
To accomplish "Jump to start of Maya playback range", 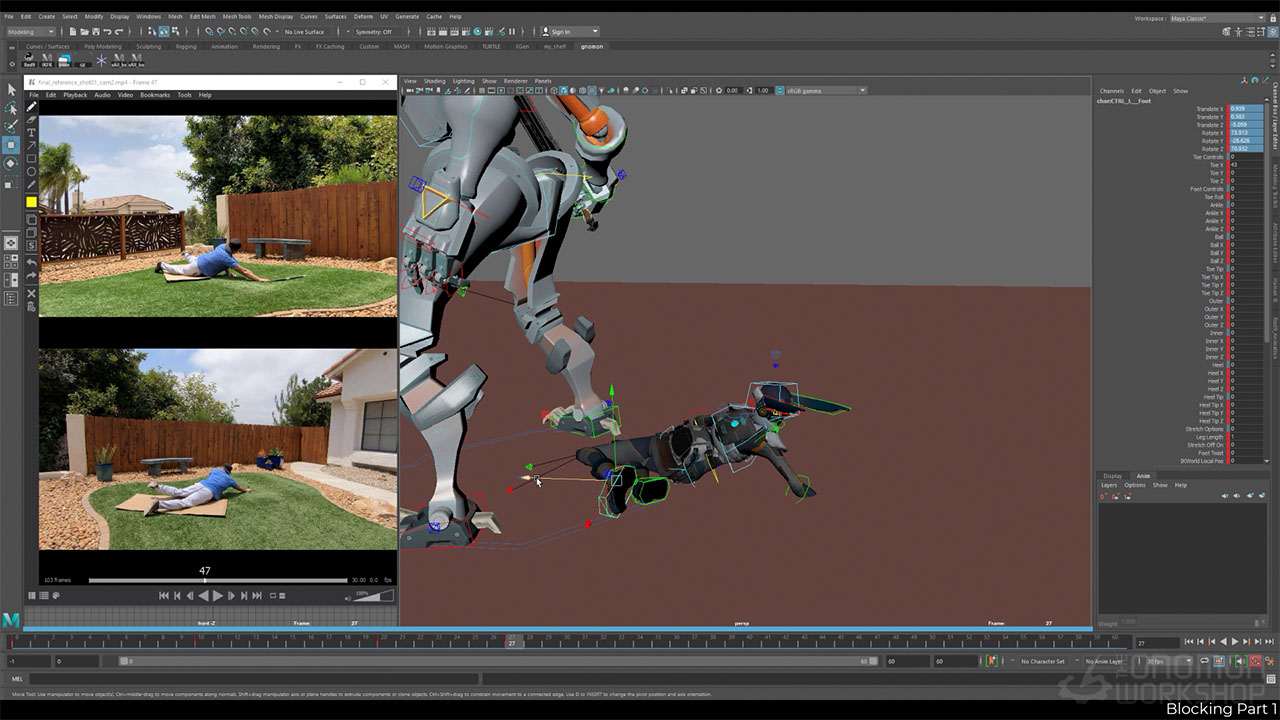I will tap(1189, 642).
